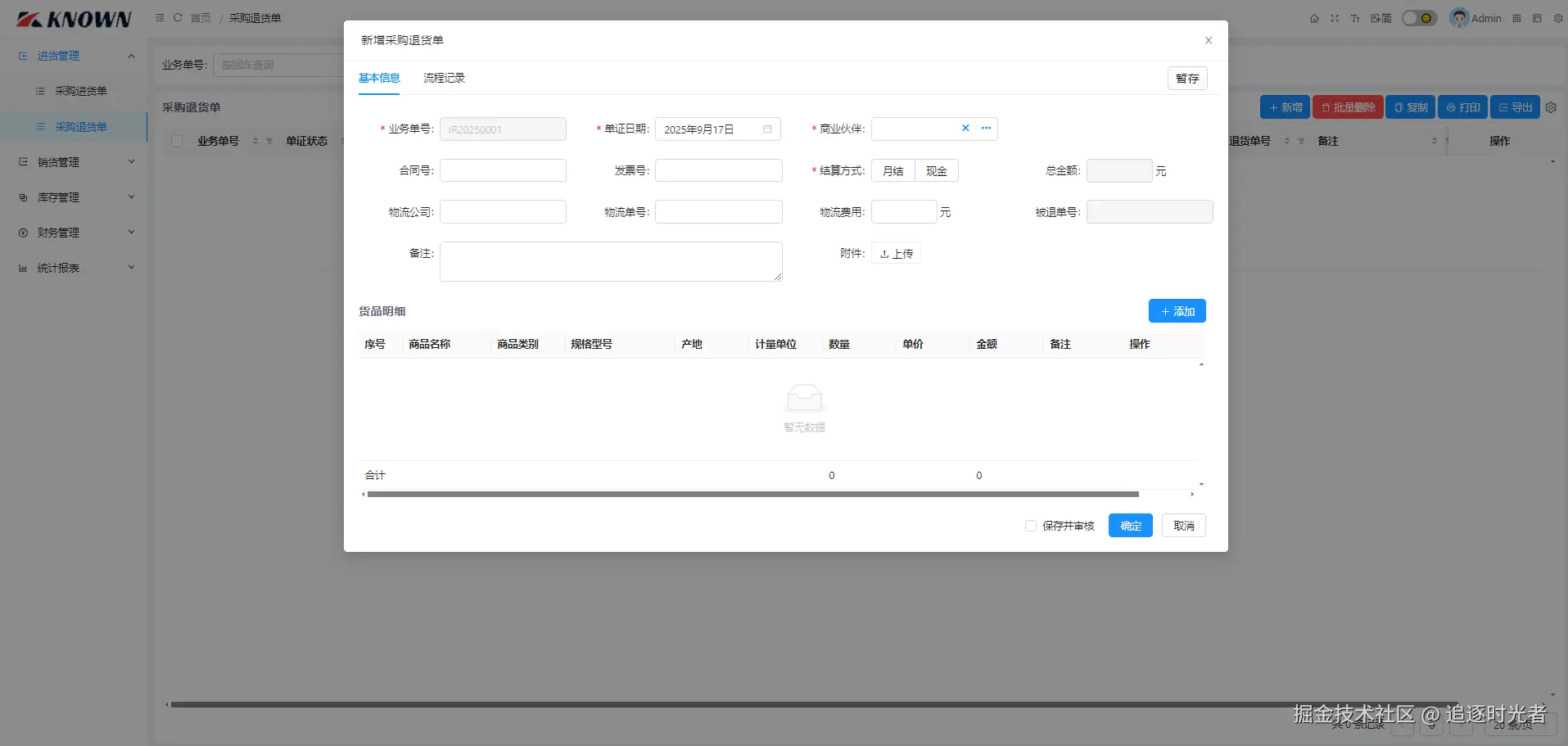Select 月结 settlement option
The width and height of the screenshot is (1568, 746).
click(x=893, y=170)
